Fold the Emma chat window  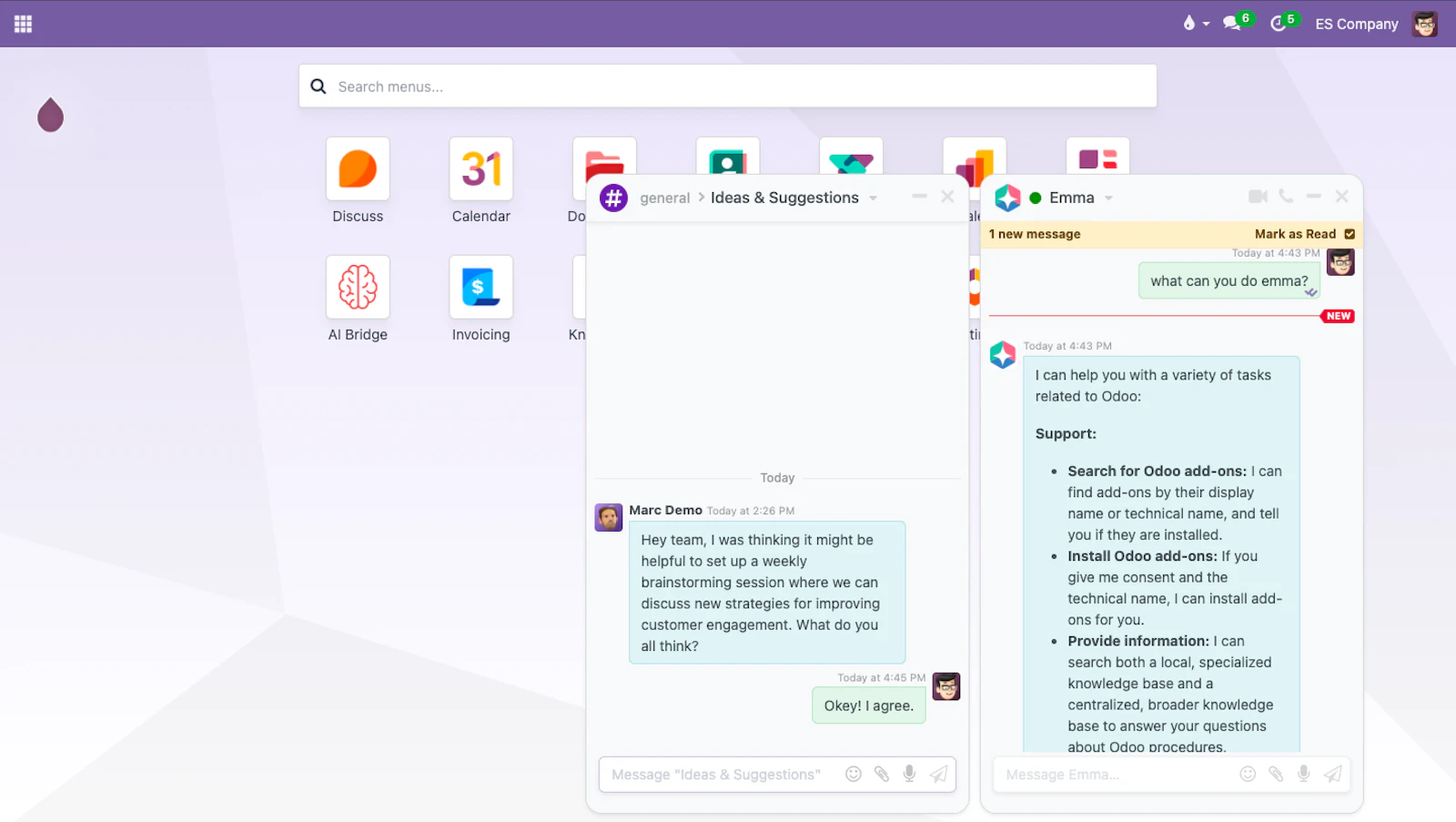tap(1313, 197)
